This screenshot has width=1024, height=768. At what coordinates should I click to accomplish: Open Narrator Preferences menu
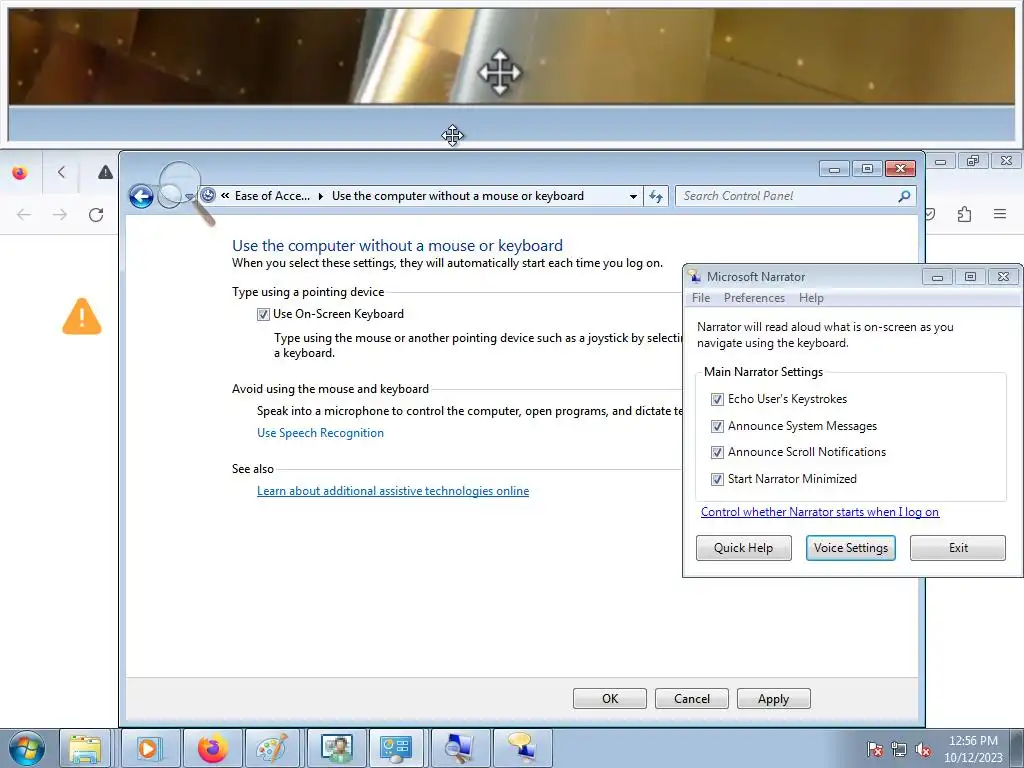coord(754,298)
